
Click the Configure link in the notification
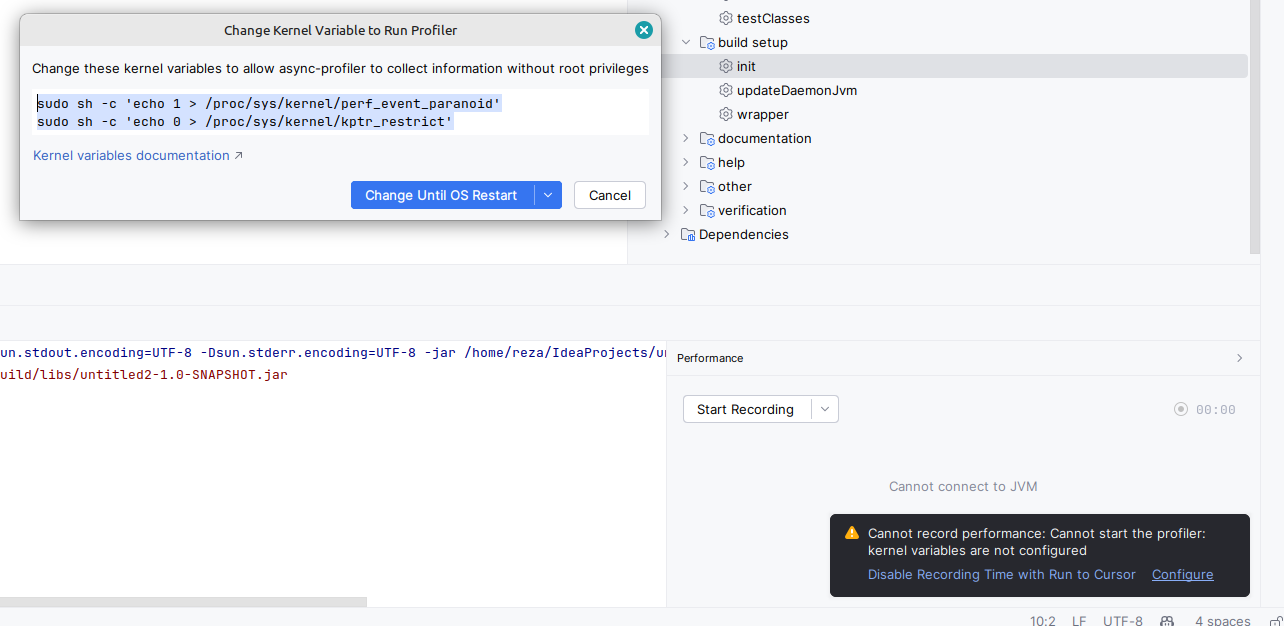1182,574
